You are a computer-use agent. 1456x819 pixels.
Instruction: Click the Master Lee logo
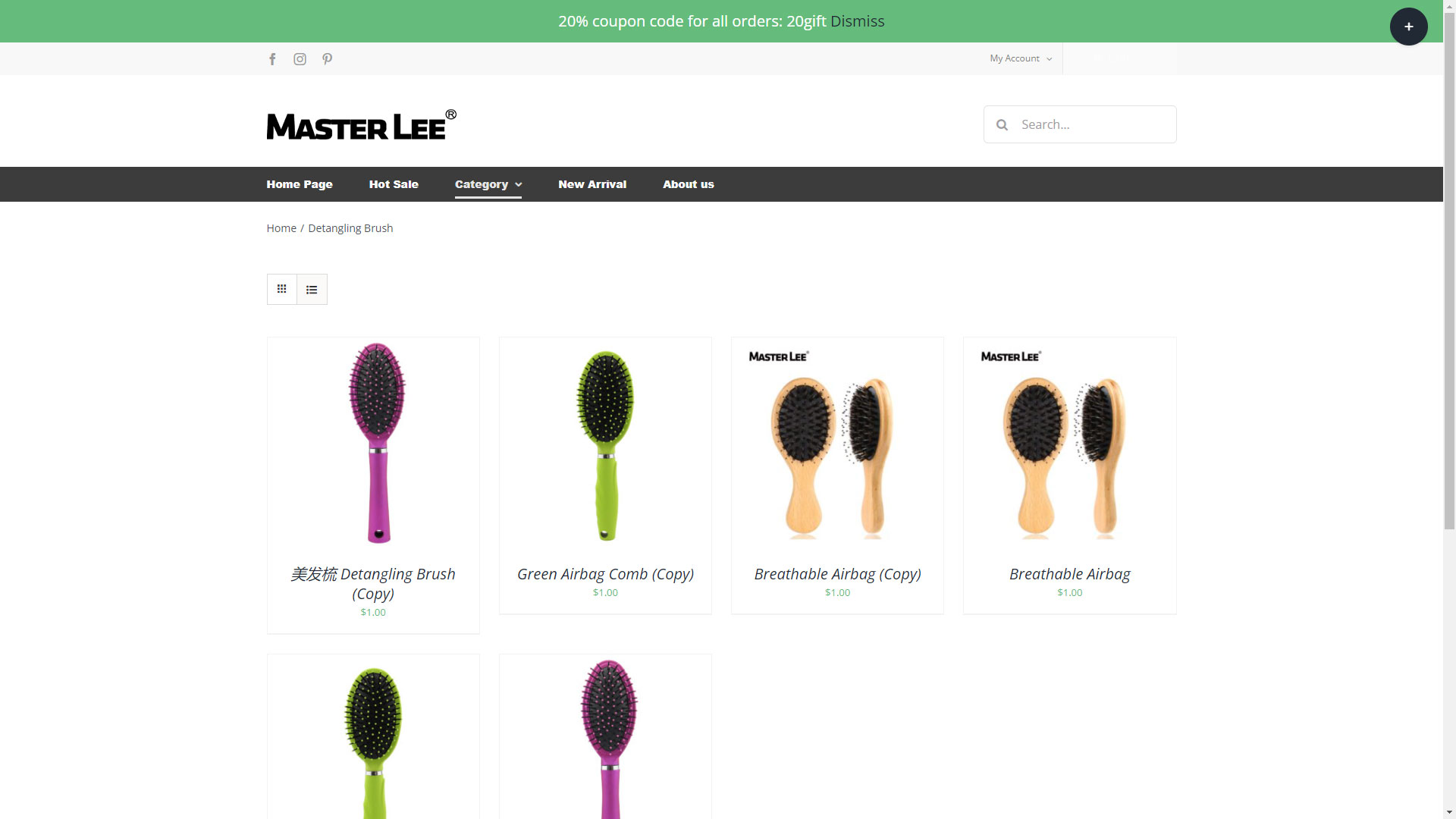pyautogui.click(x=361, y=125)
